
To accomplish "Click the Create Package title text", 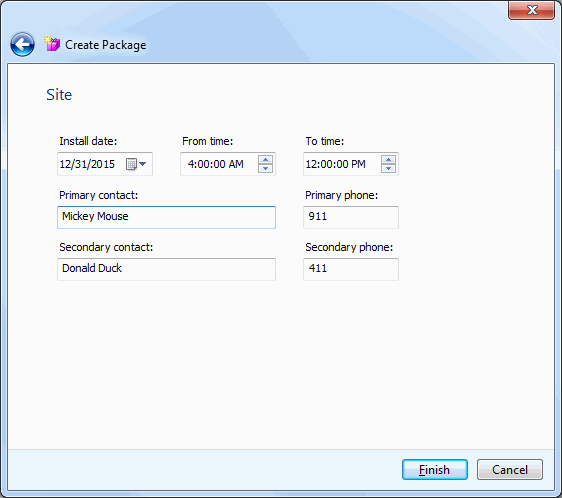I will [106, 45].
